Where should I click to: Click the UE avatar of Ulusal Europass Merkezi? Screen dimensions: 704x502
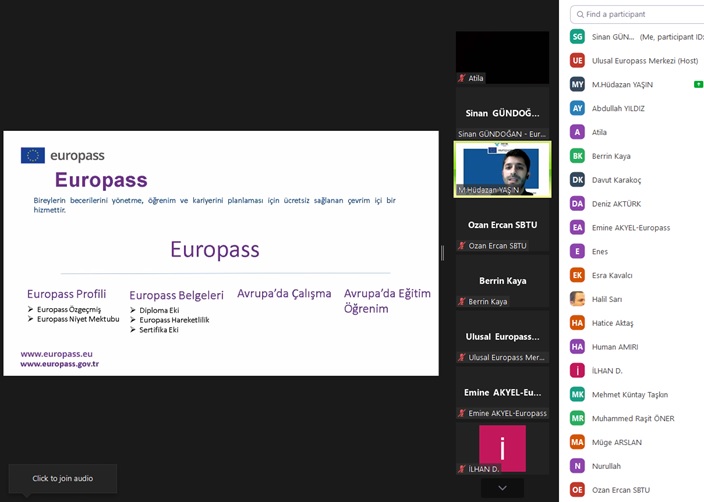tap(577, 61)
